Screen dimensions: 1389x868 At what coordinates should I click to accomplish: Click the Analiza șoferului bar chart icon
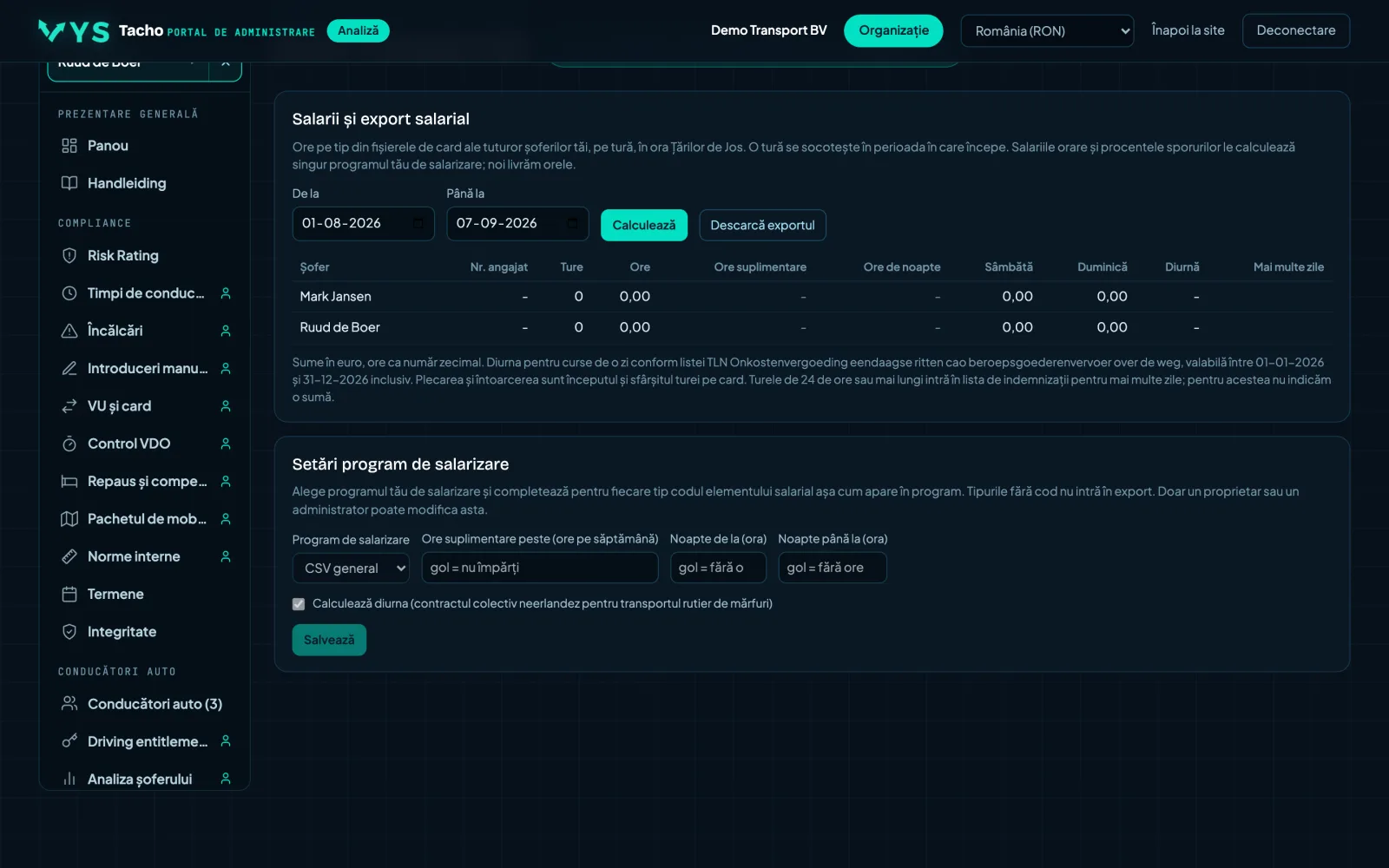69,779
